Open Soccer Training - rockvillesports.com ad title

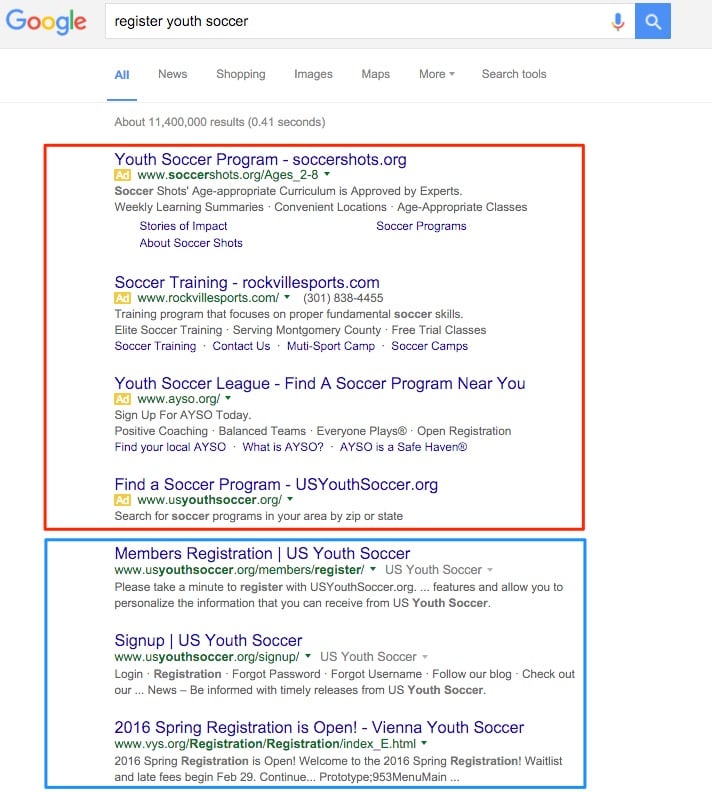point(247,282)
